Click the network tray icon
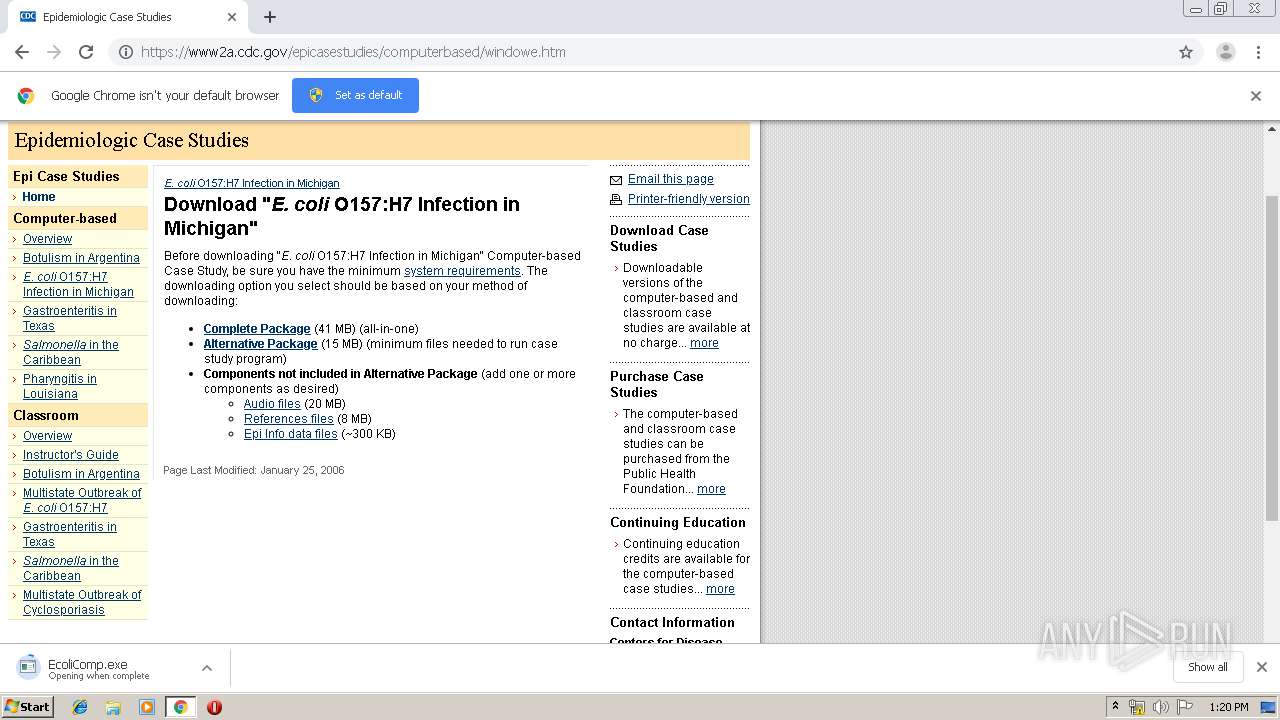 click(x=1137, y=707)
